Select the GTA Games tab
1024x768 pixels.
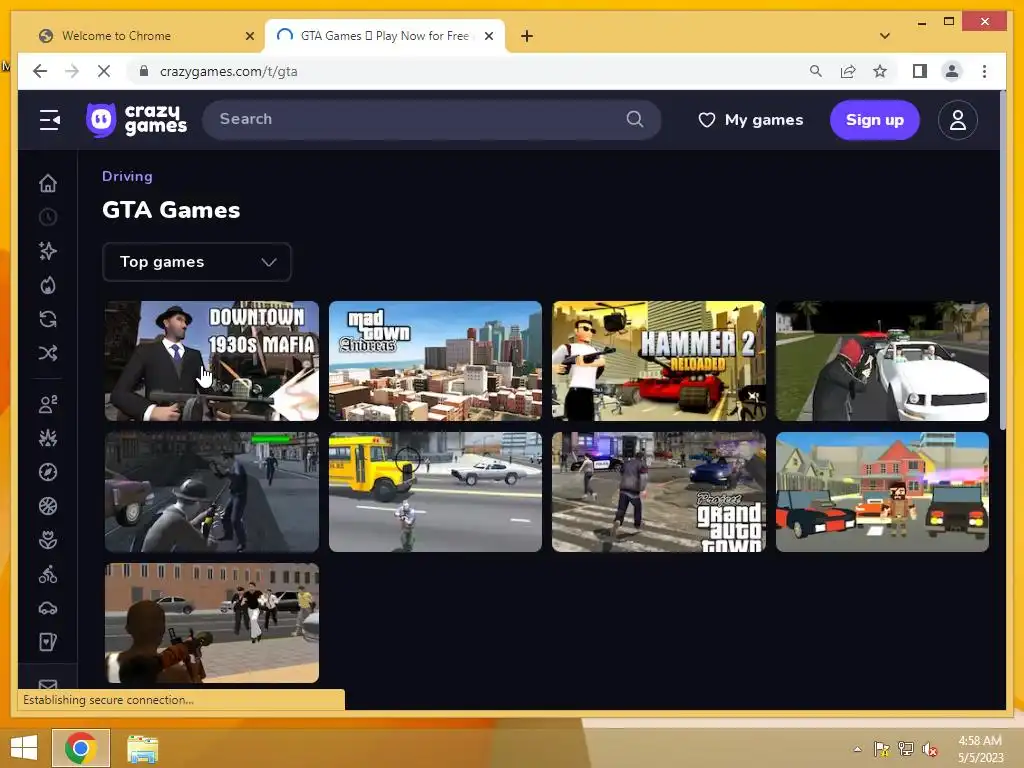pos(385,36)
